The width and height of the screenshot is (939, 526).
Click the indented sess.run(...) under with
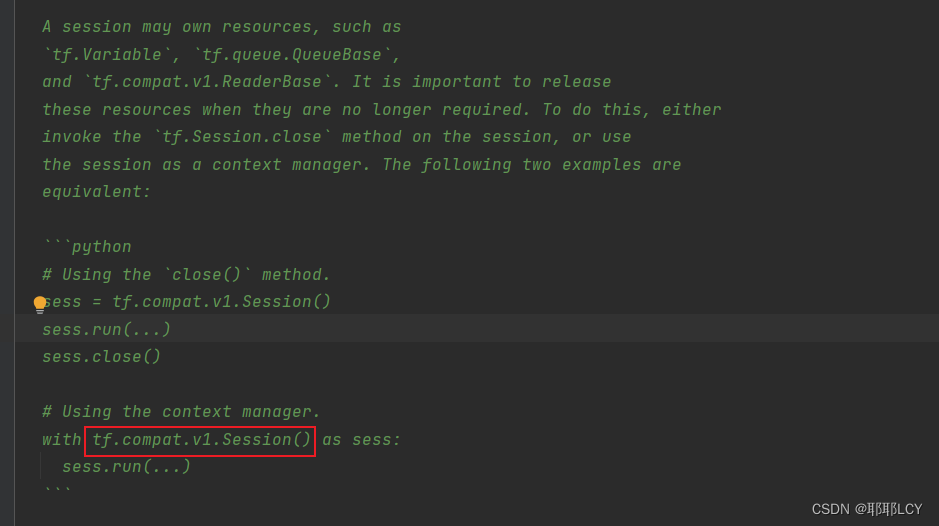click(126, 466)
